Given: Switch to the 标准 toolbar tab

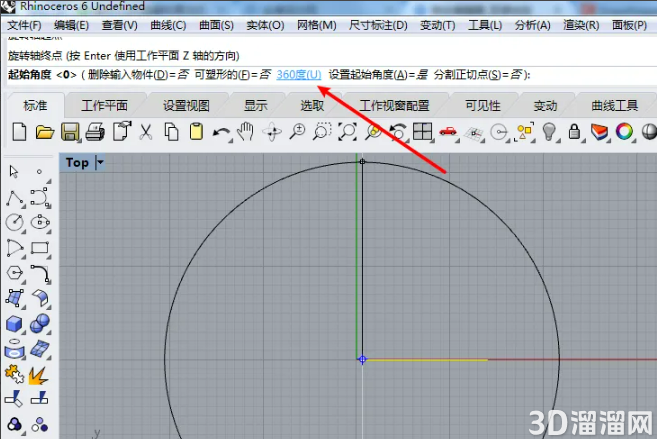Looking at the screenshot, I should (x=35, y=106).
